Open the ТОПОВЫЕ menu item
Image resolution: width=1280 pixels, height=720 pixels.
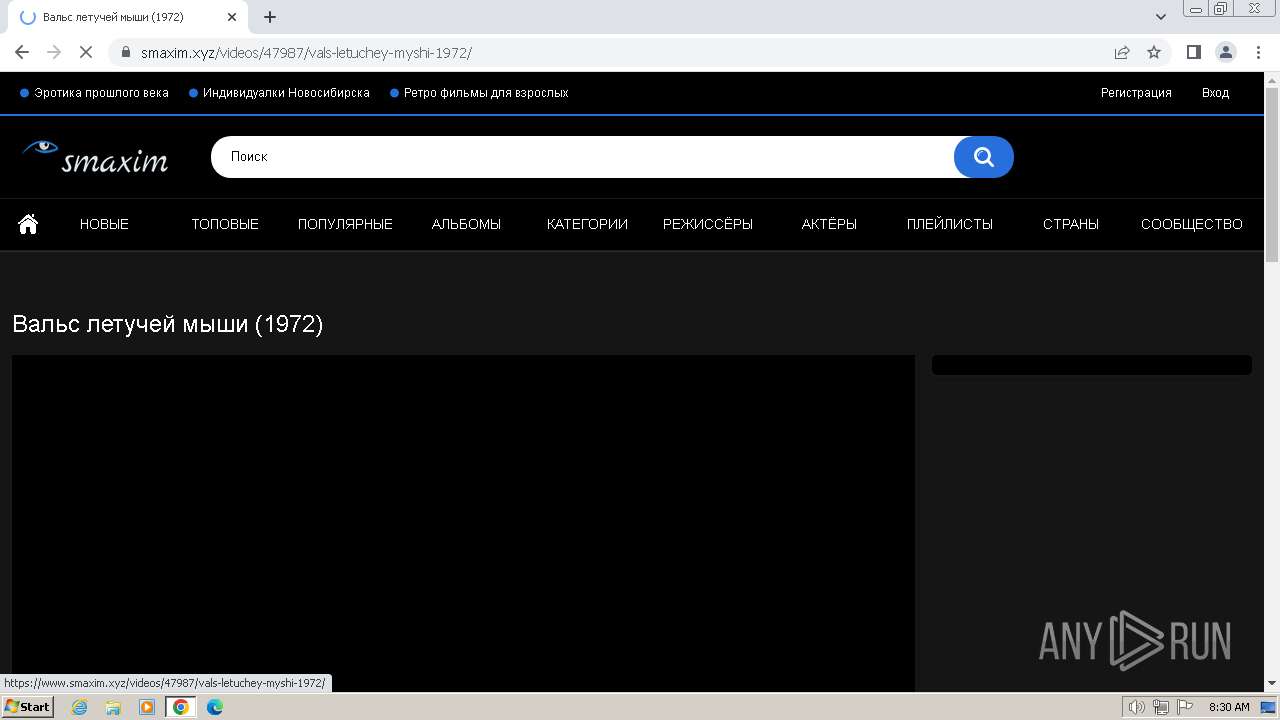pos(225,224)
